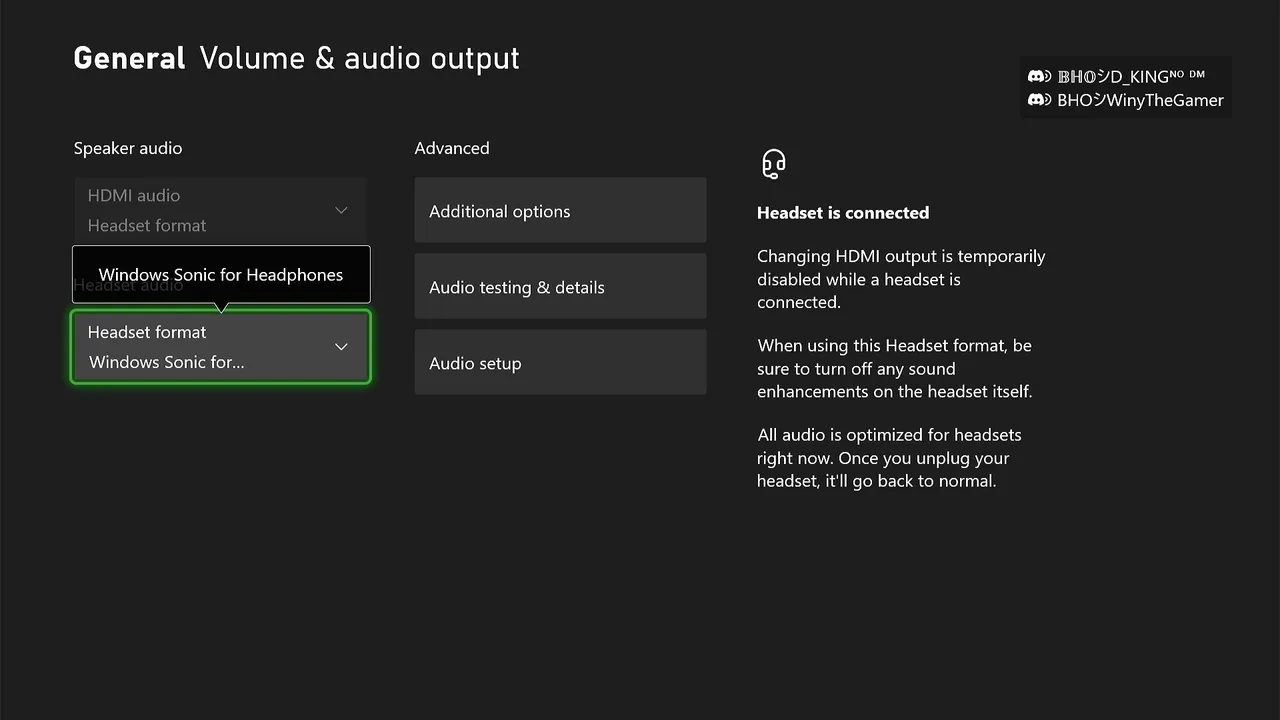Image resolution: width=1280 pixels, height=720 pixels.
Task: Click the chevron arrow on Headset format
Action: (x=341, y=346)
